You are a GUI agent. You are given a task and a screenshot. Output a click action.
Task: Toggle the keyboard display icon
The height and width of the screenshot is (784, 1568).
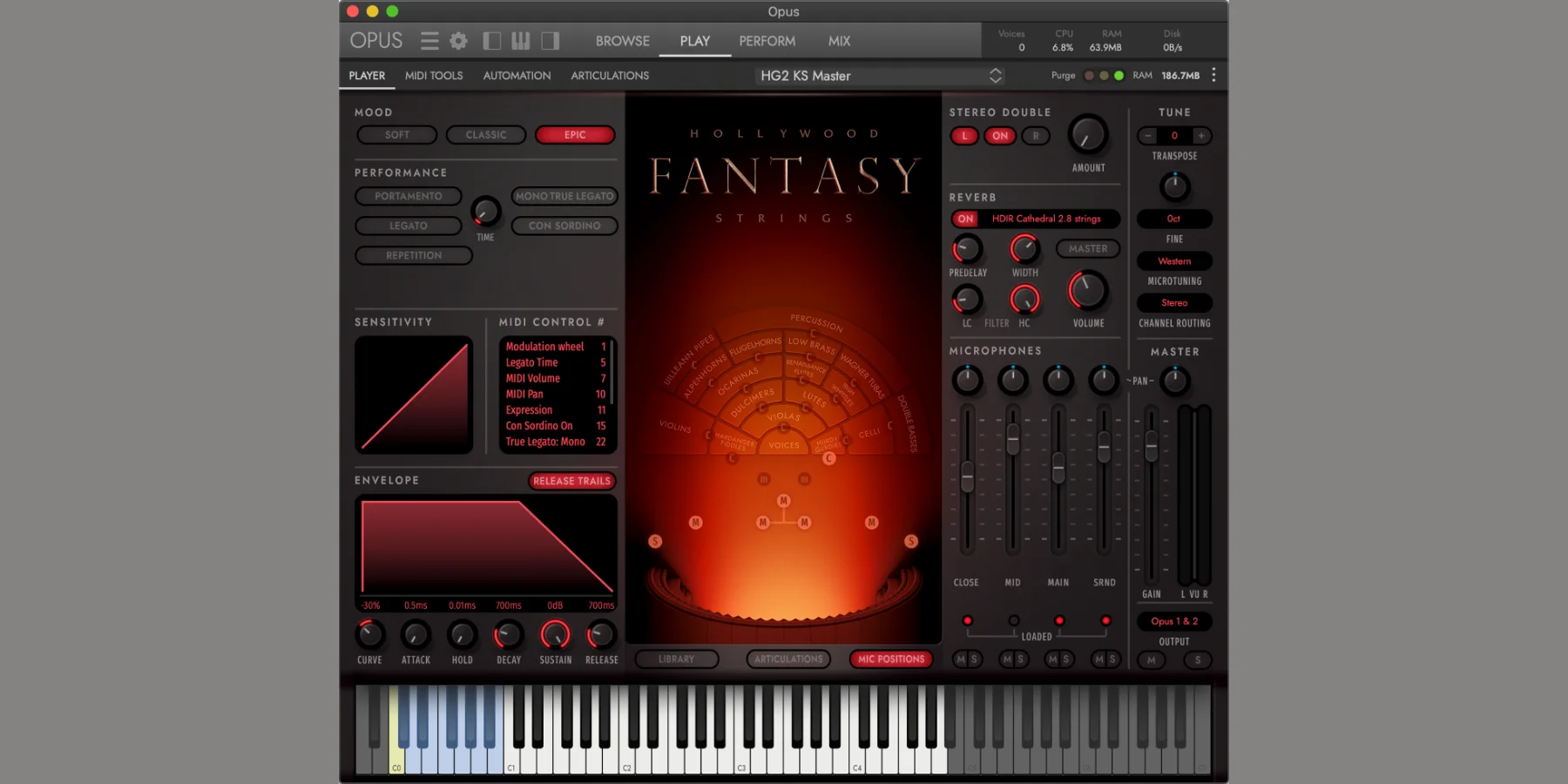click(521, 41)
